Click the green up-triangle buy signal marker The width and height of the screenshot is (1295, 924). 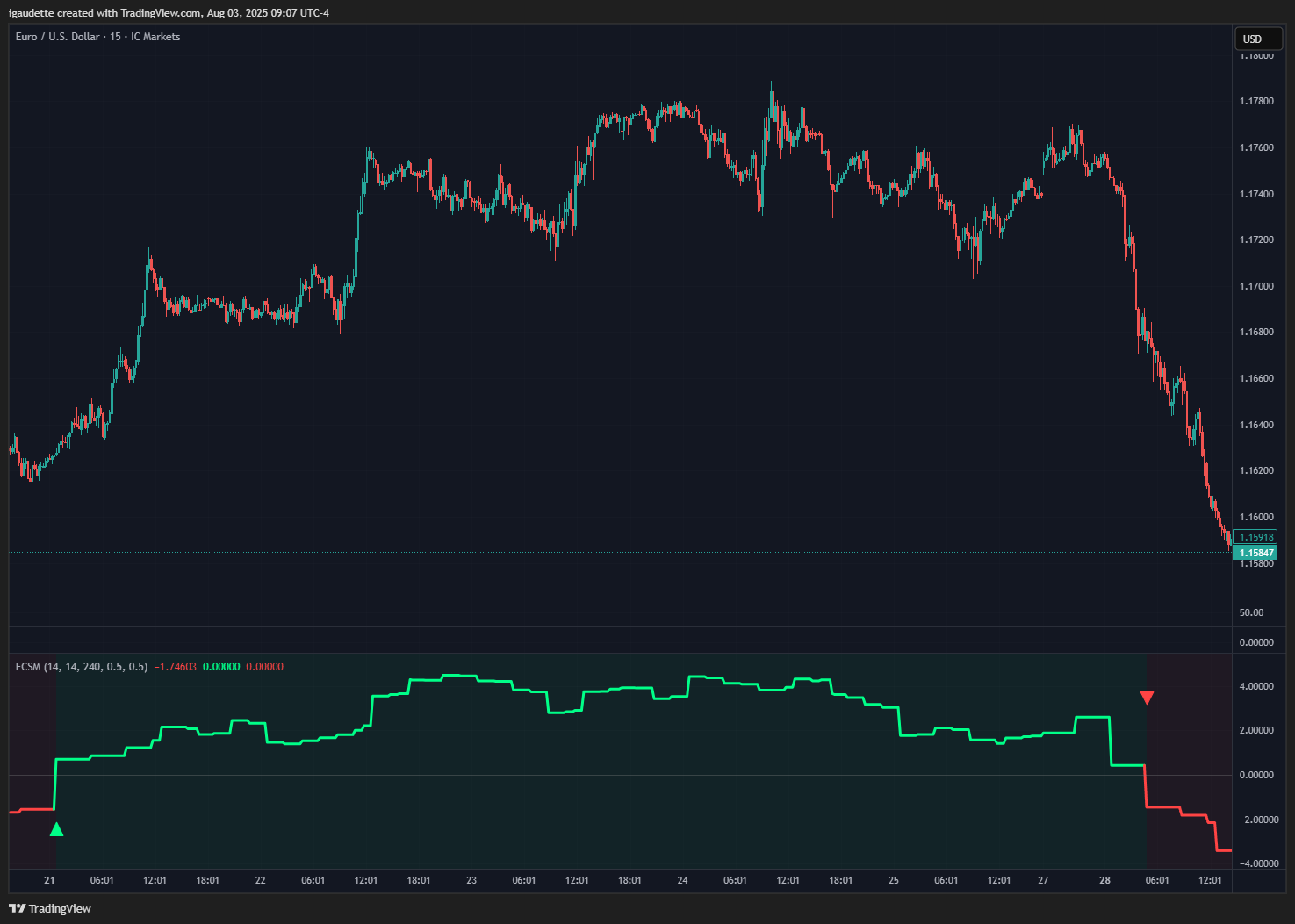[x=57, y=829]
